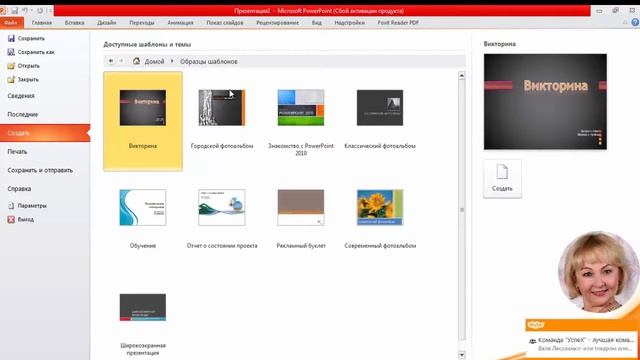
Task: Open the Дизайн ribbon tab
Action: click(x=107, y=23)
